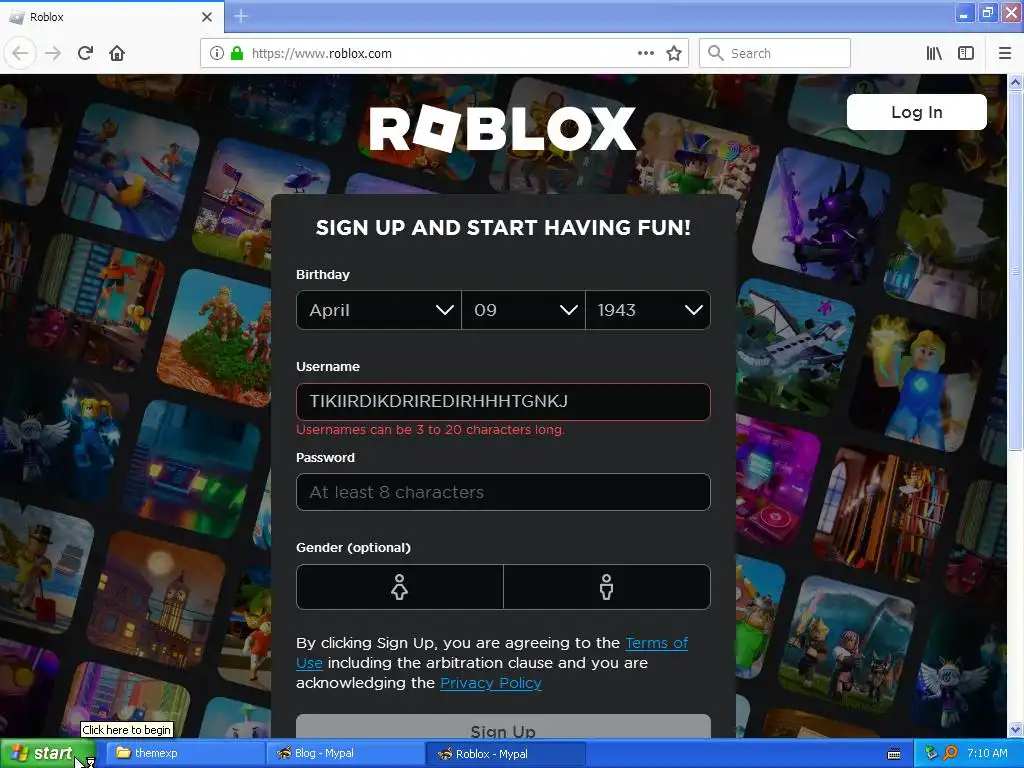The height and width of the screenshot is (768, 1024).
Task: Close the Roblox browser tab
Action: pyautogui.click(x=207, y=17)
